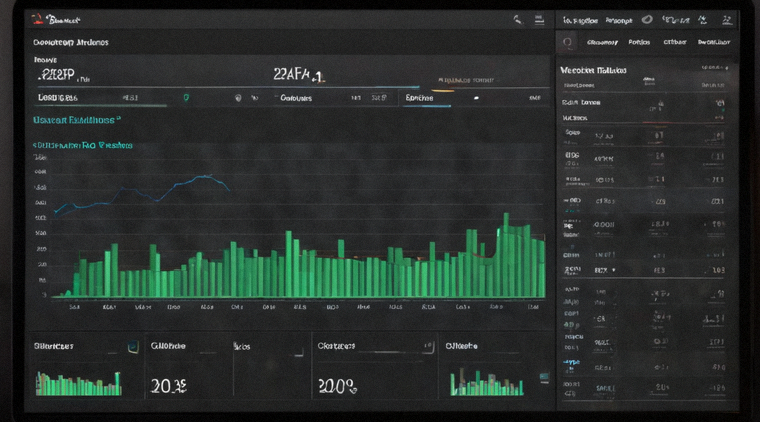The width and height of the screenshot is (760, 422).
Task: Click the second text link in top-right toolbar
Action: coord(619,20)
